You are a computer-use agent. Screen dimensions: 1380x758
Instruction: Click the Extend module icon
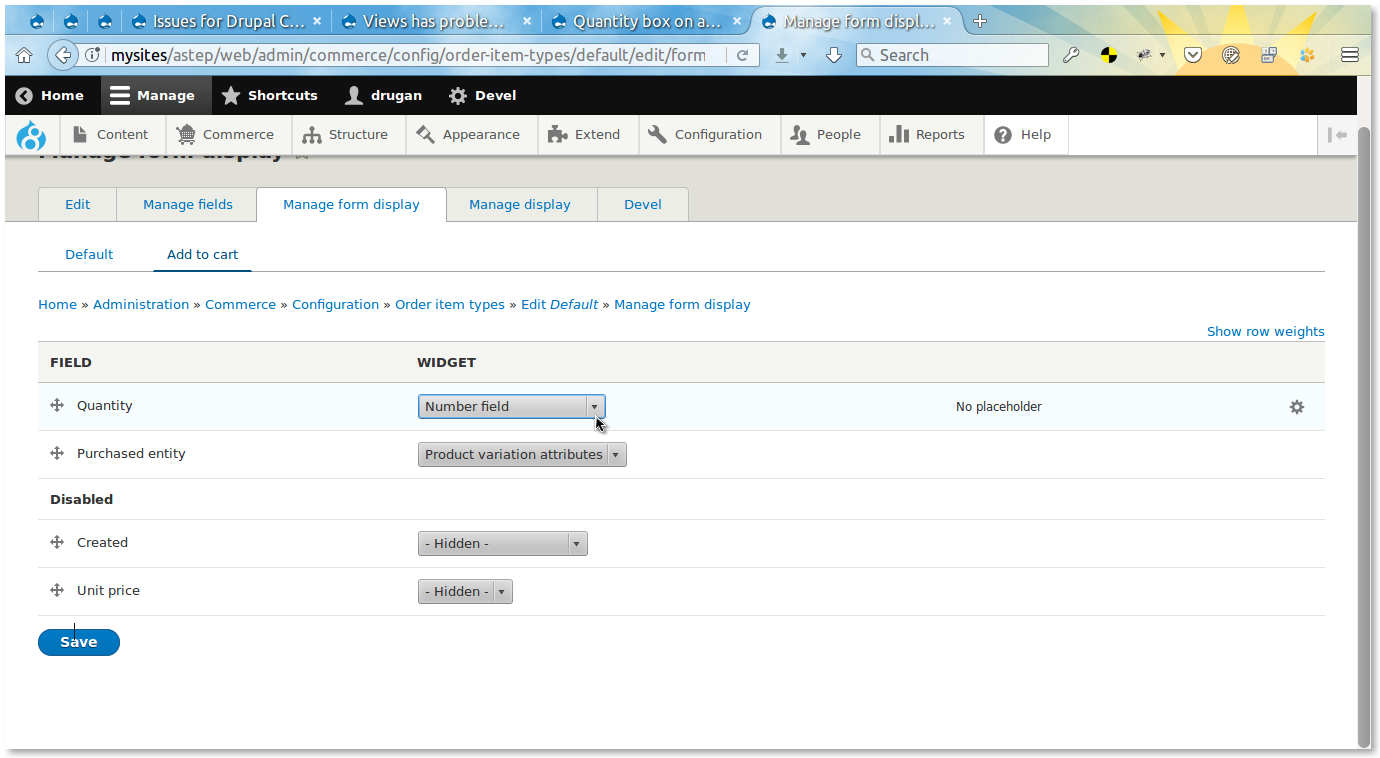(x=556, y=134)
